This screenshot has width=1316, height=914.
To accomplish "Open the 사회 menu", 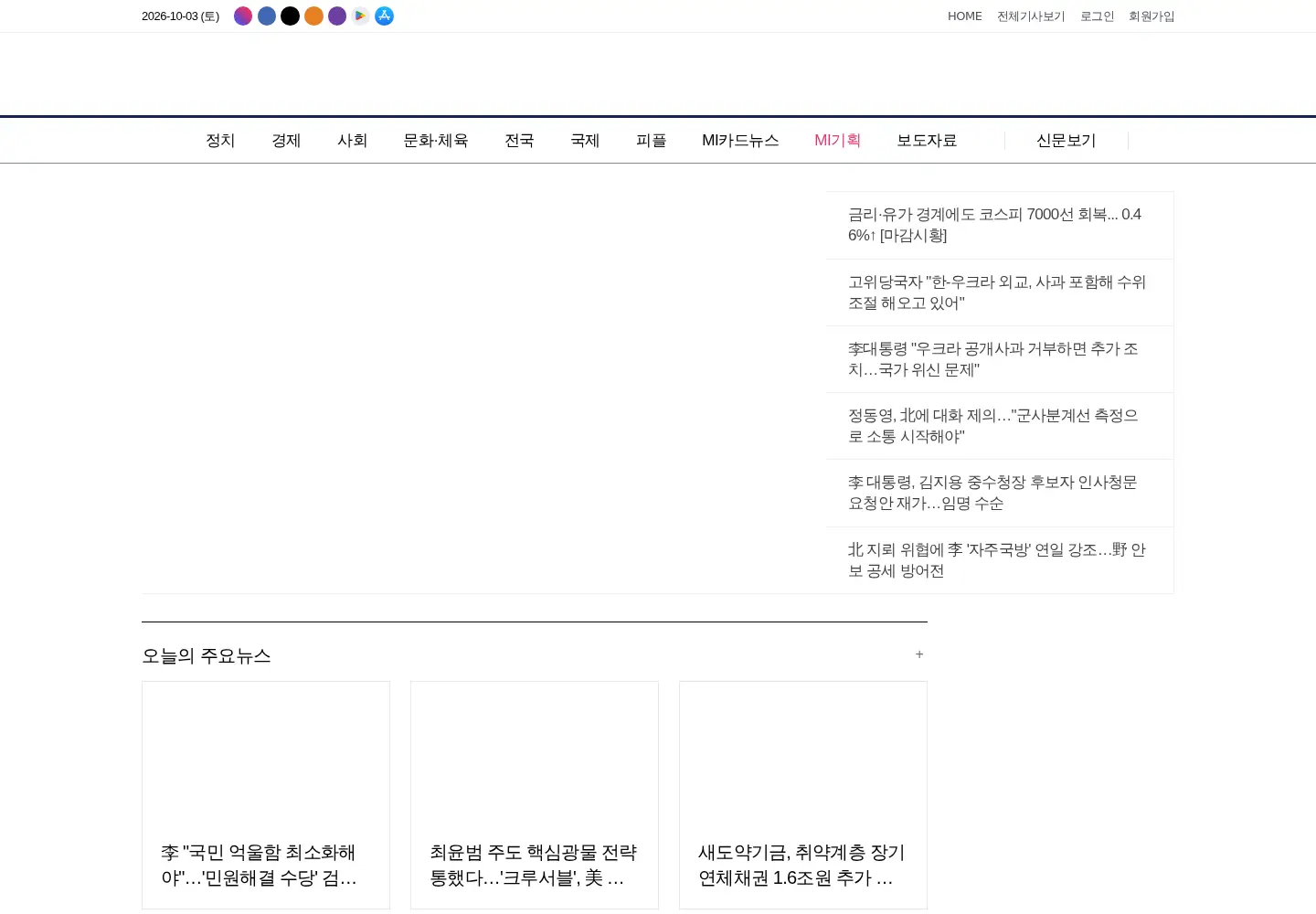I will pyautogui.click(x=352, y=141).
